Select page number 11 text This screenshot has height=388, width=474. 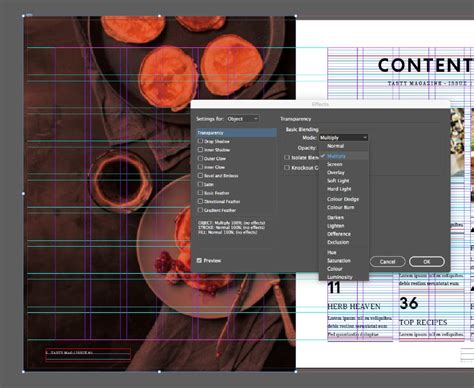coord(334,288)
